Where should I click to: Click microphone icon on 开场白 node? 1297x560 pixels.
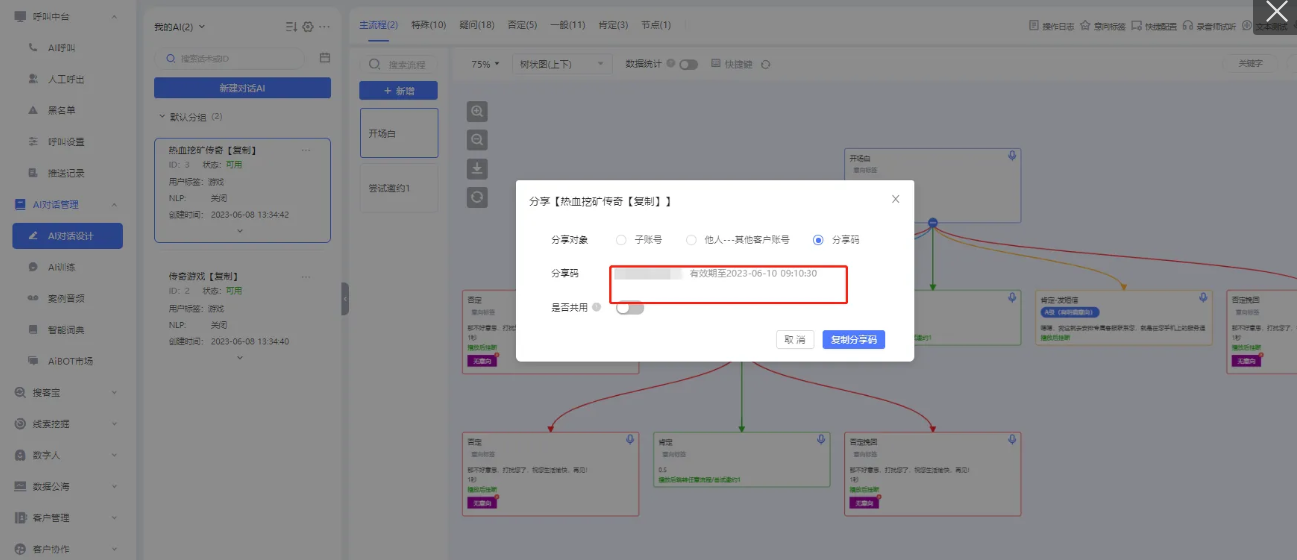tap(1012, 156)
